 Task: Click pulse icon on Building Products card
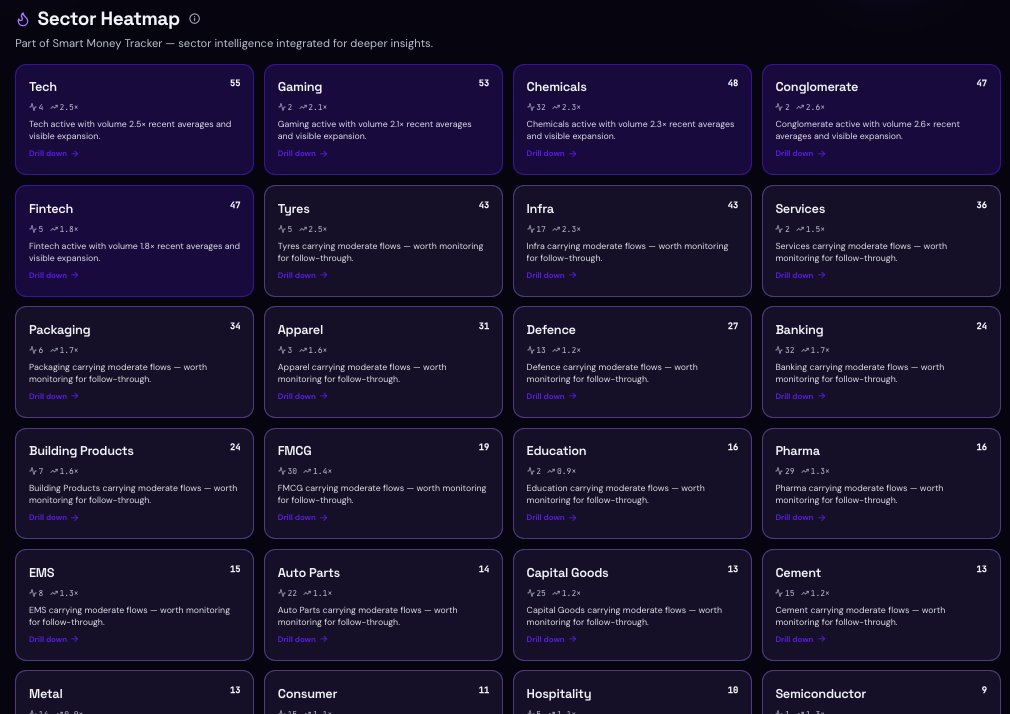click(32, 471)
